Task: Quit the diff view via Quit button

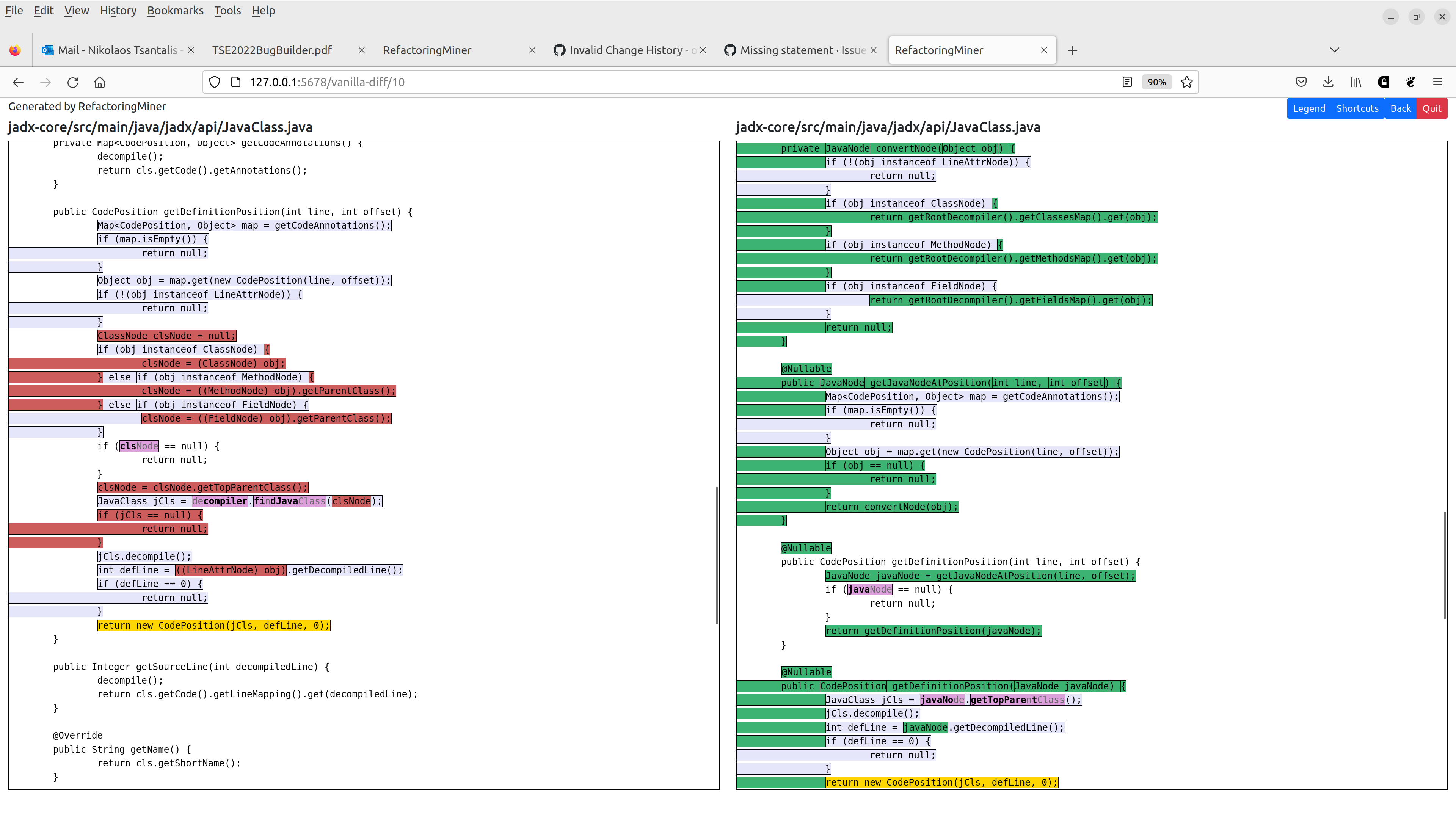Action: coord(1432,108)
